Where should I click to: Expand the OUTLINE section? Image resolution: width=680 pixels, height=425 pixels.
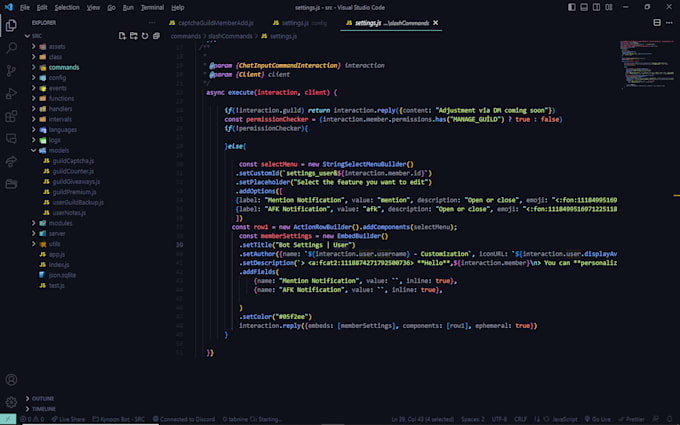tap(42, 399)
